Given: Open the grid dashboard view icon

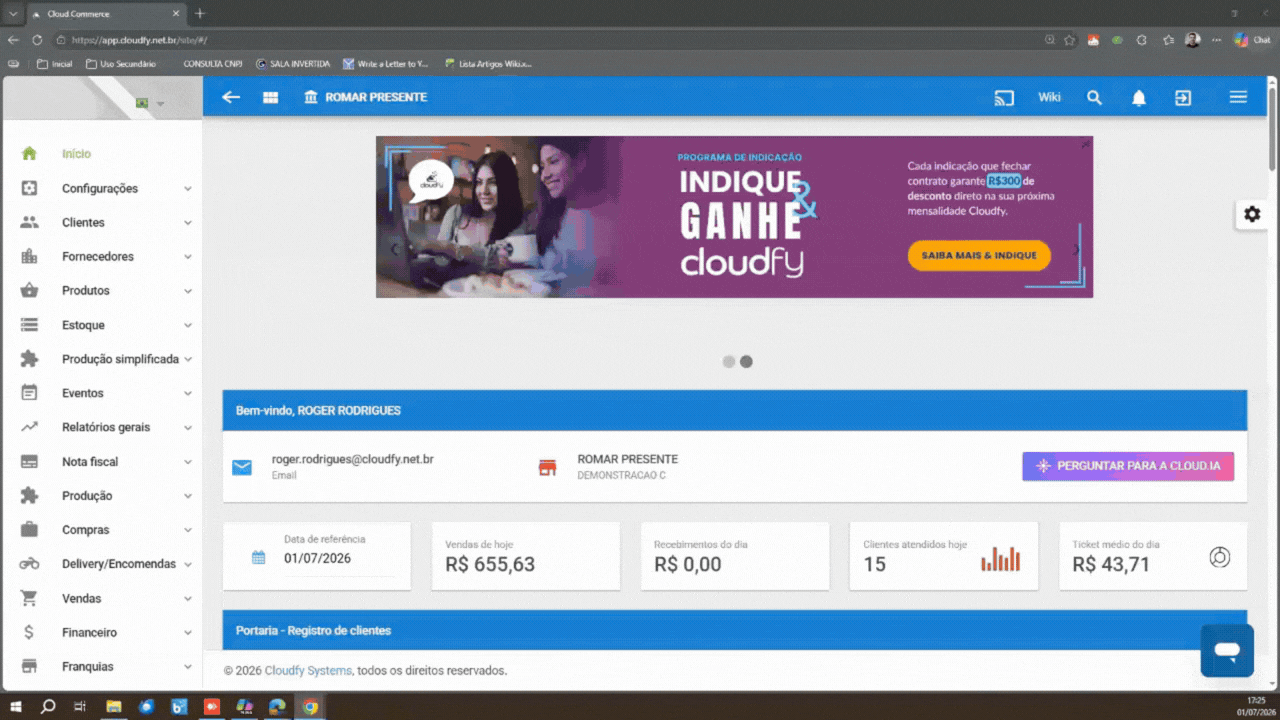Looking at the screenshot, I should click(270, 97).
